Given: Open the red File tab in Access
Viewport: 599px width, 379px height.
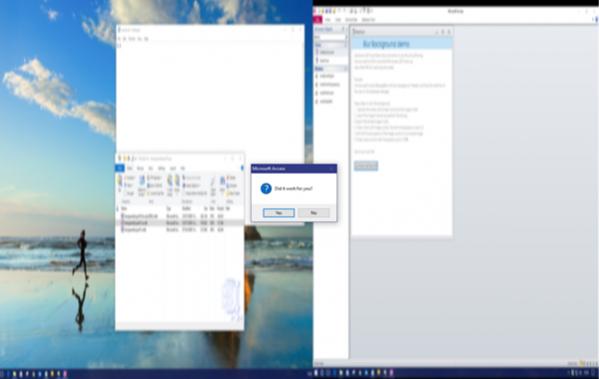Looking at the screenshot, I should [x=317, y=19].
